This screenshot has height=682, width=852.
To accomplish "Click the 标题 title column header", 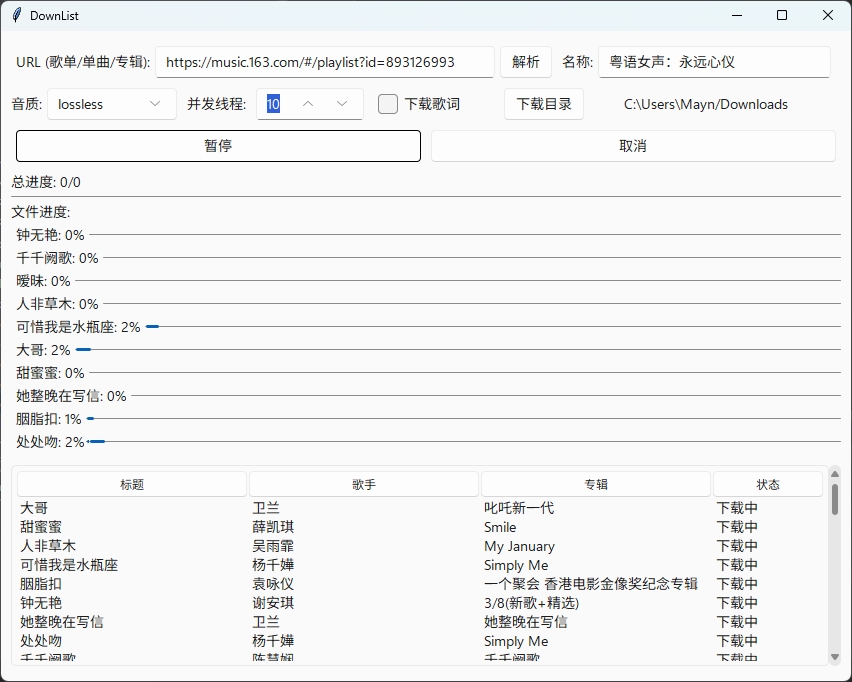I will point(131,484).
